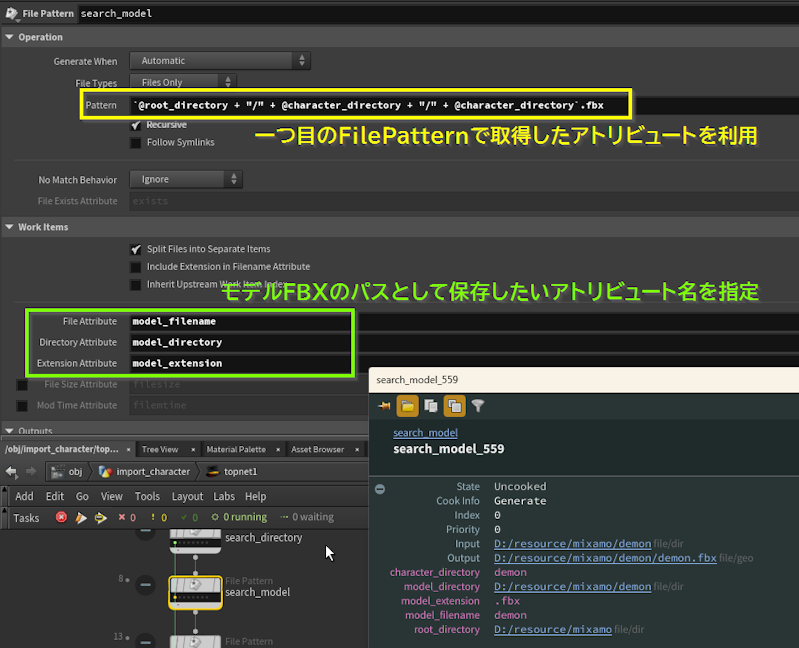This screenshot has width=799, height=648.
Task: Collapse the Work Items section
Action: (x=9, y=227)
